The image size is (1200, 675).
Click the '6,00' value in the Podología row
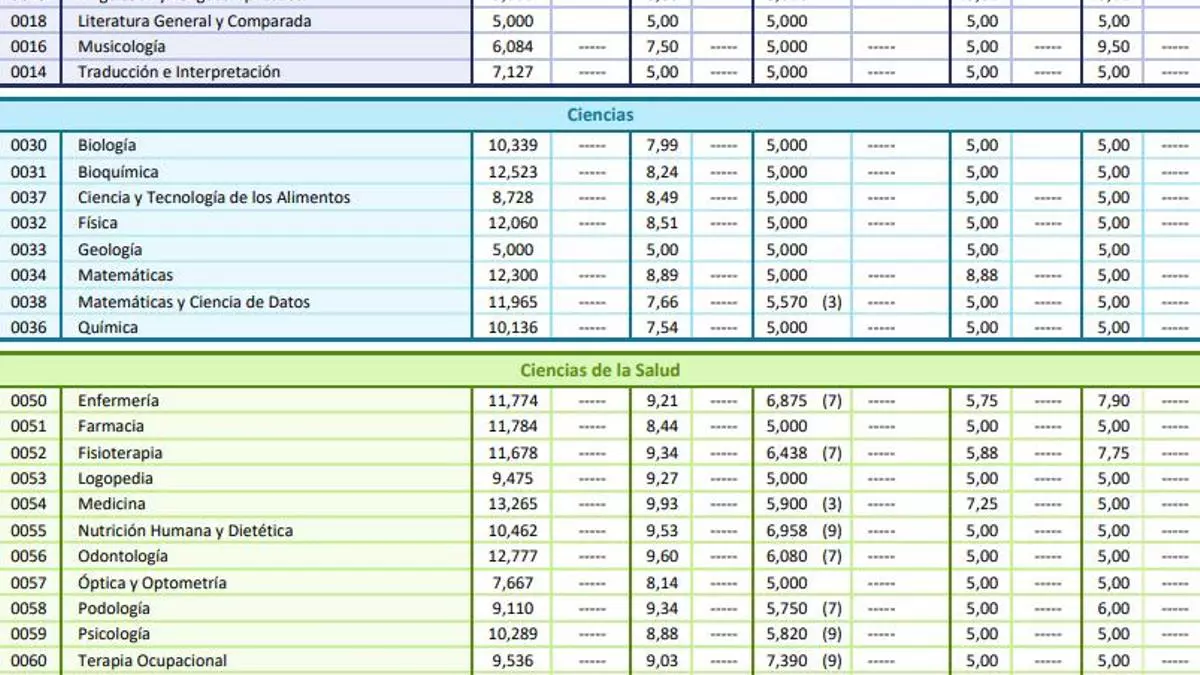click(1114, 608)
